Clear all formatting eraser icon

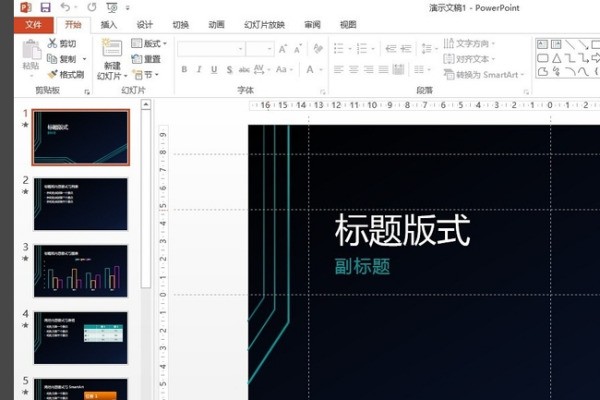[318, 49]
